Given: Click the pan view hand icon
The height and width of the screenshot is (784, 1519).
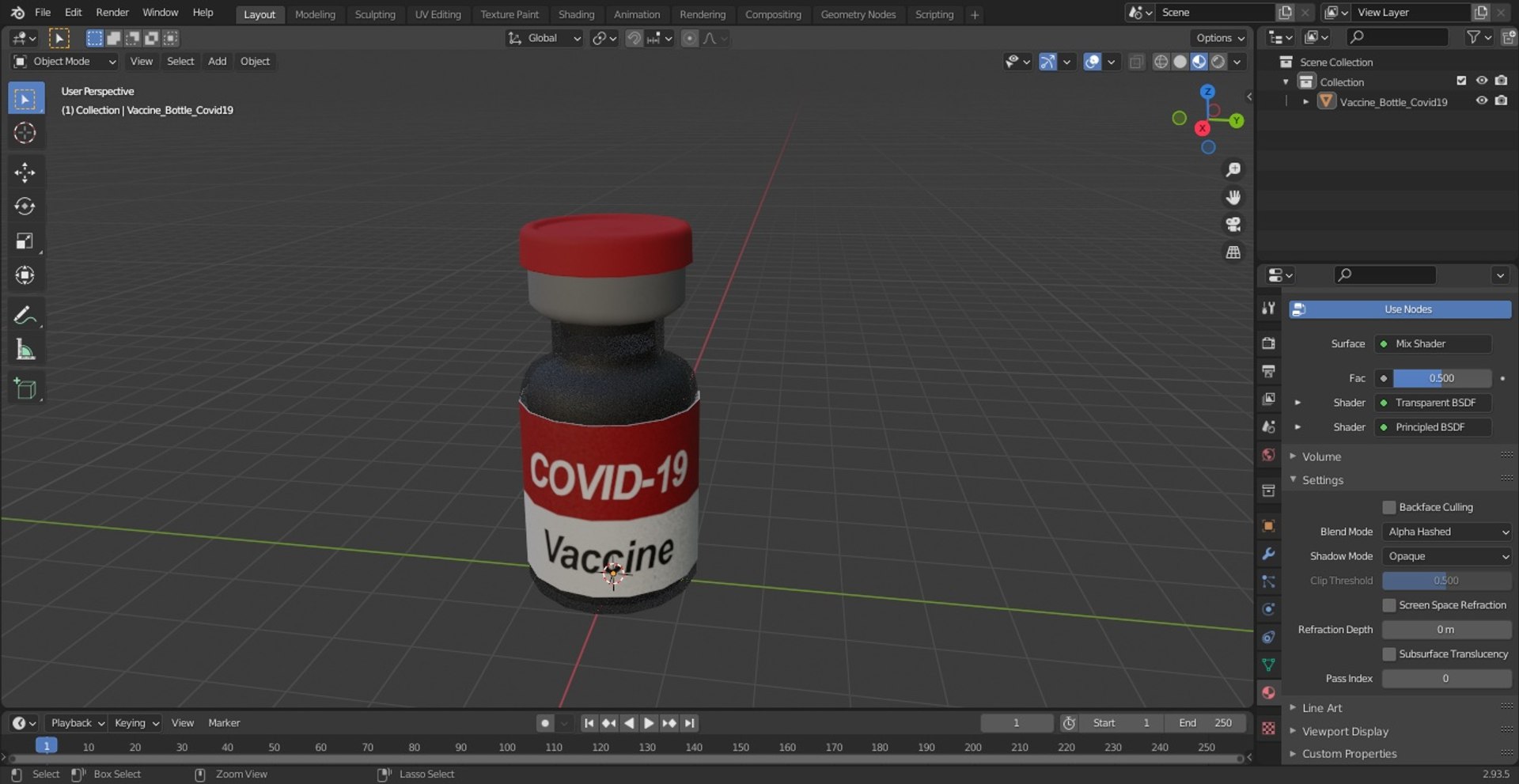Looking at the screenshot, I should point(1233,197).
